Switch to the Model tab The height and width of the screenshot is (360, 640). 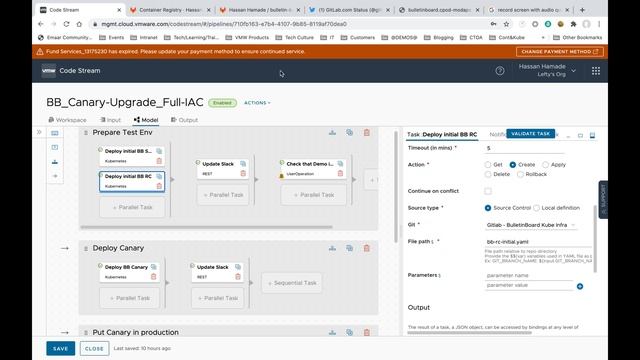(x=146, y=120)
